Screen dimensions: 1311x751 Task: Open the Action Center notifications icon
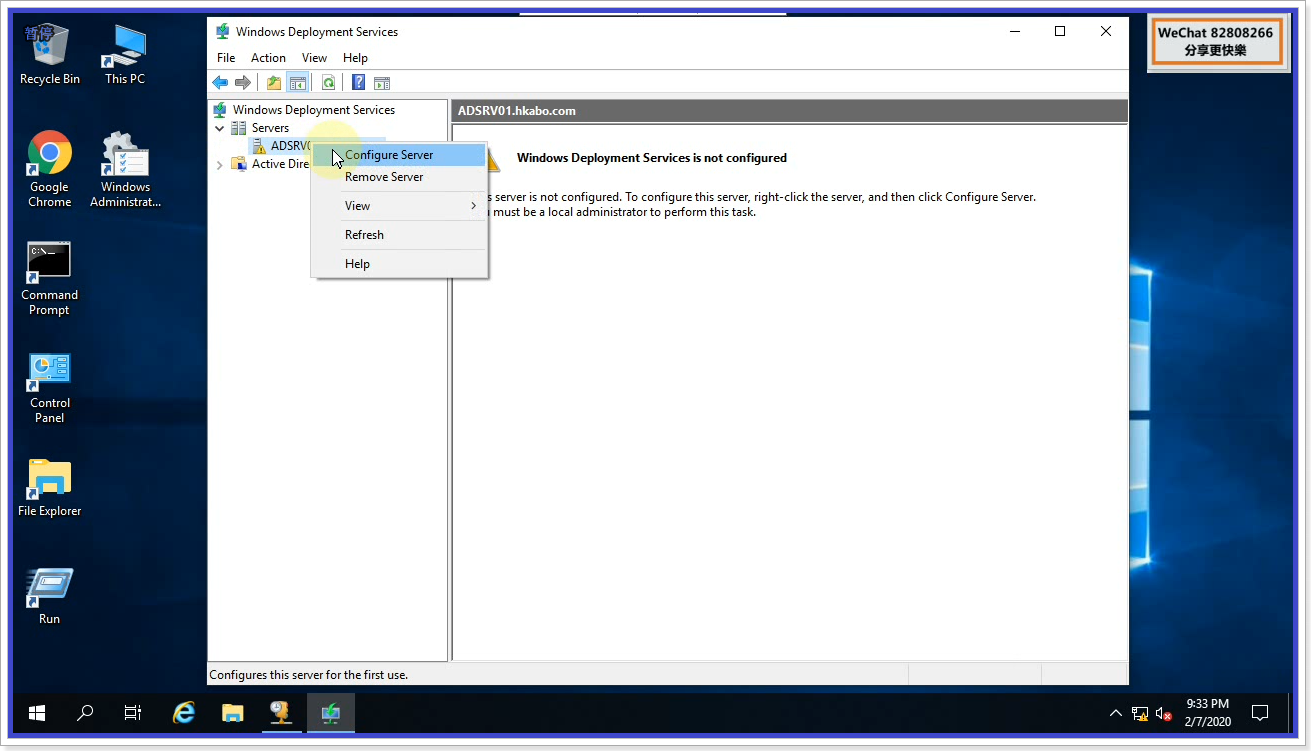(x=1260, y=713)
